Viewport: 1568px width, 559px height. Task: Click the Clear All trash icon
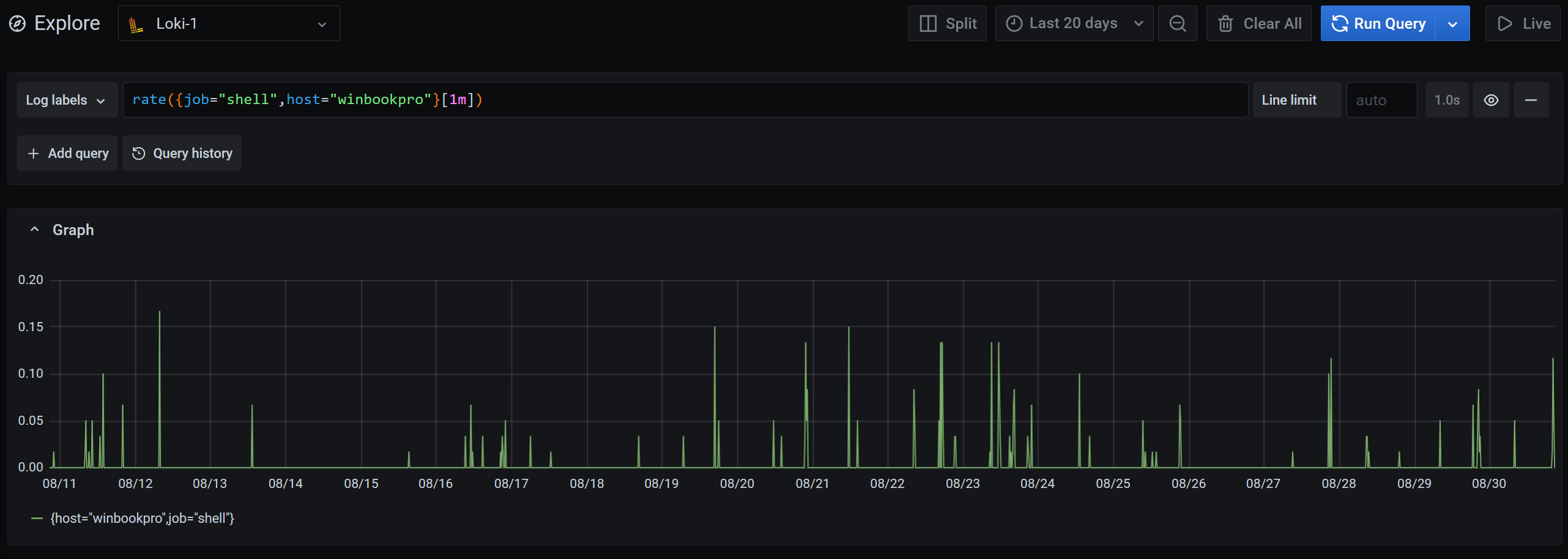pyautogui.click(x=1226, y=23)
